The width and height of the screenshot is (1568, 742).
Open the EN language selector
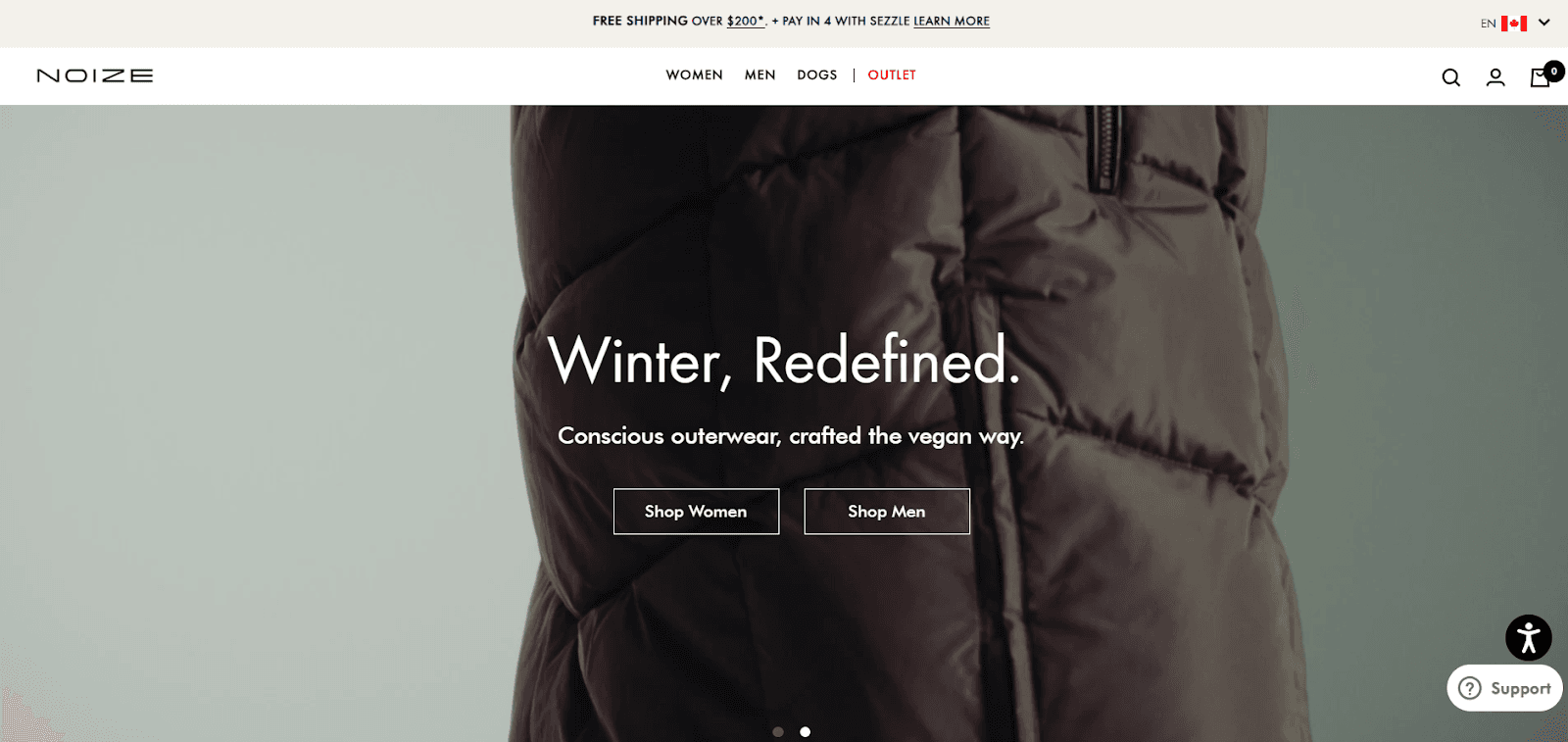1488,24
